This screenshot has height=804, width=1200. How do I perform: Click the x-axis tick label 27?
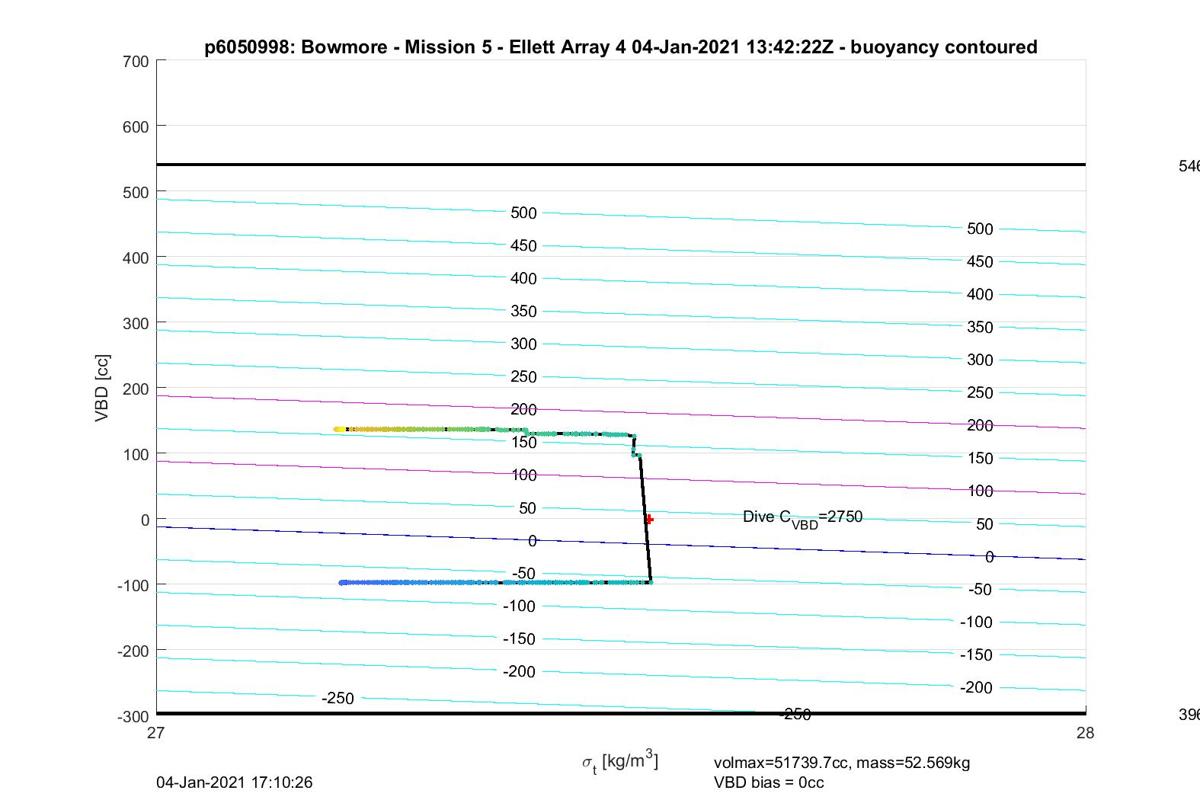(156, 733)
